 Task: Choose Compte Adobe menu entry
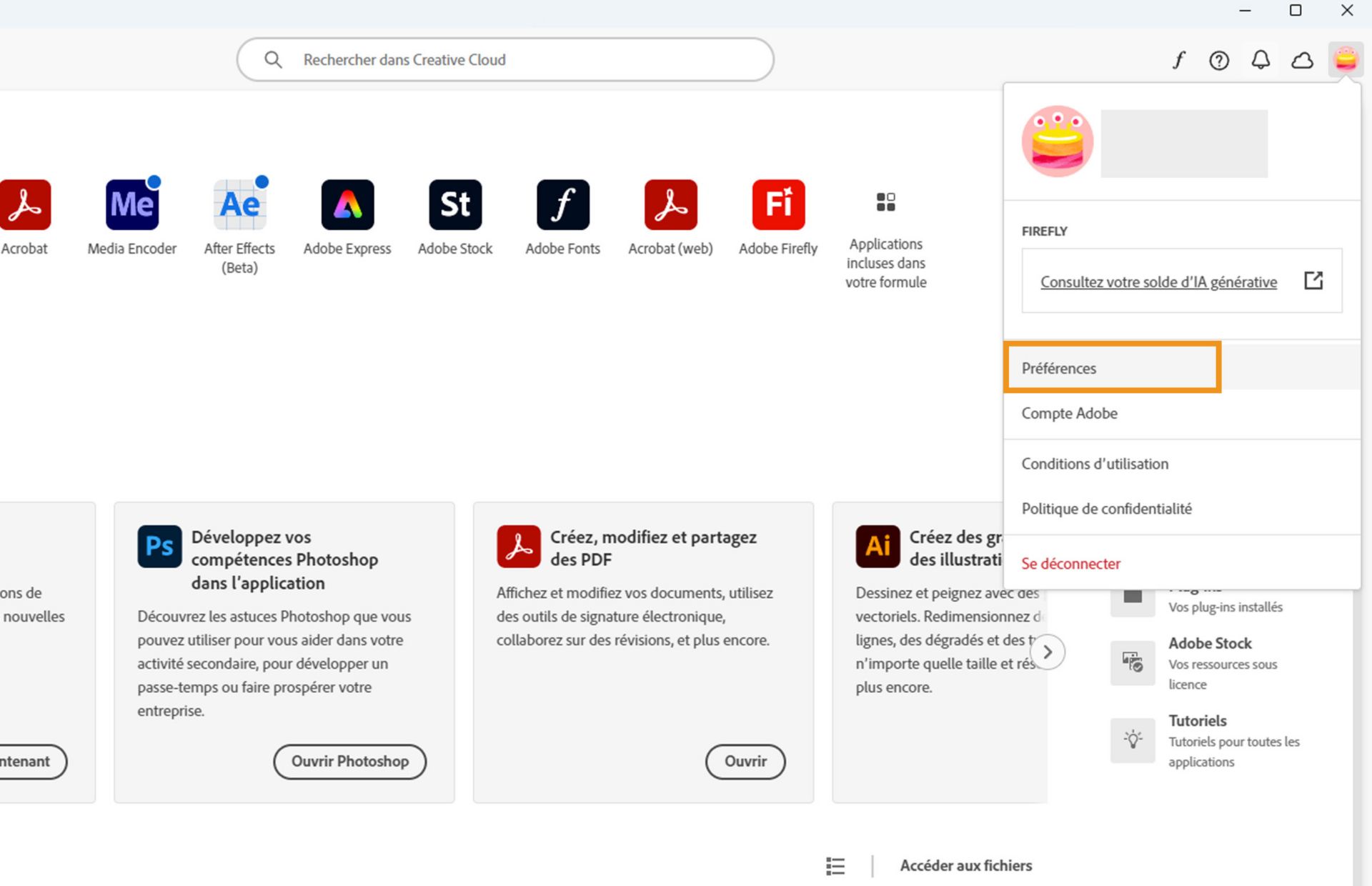pyautogui.click(x=1069, y=413)
